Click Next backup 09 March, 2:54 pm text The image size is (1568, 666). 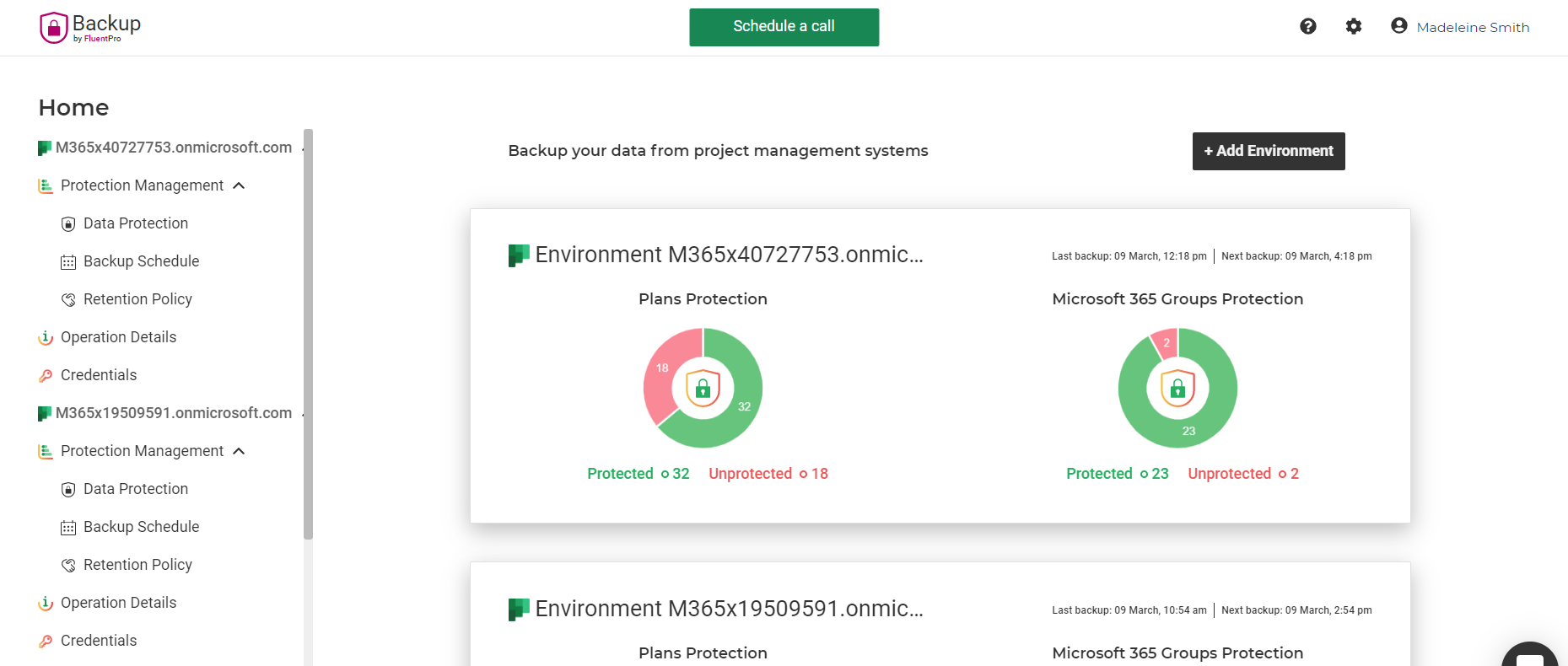(x=1296, y=610)
